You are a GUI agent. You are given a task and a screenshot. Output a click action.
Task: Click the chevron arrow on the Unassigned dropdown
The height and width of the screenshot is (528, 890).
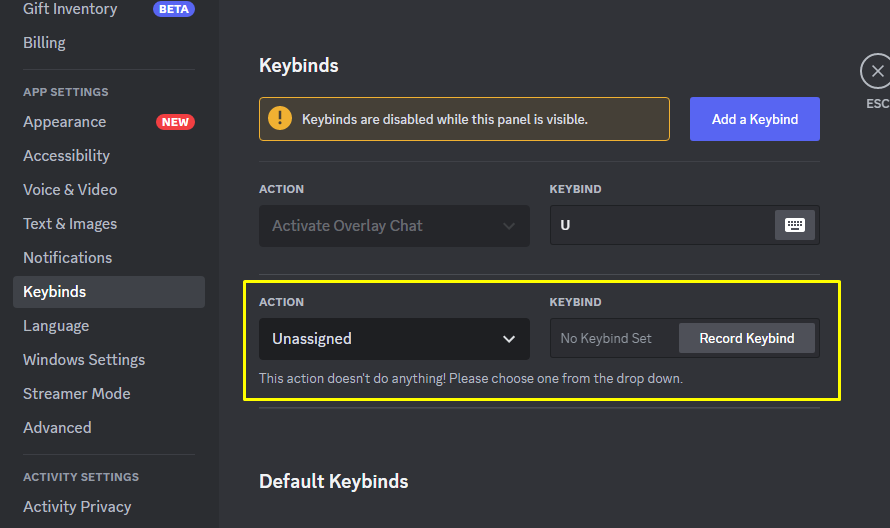(x=509, y=339)
